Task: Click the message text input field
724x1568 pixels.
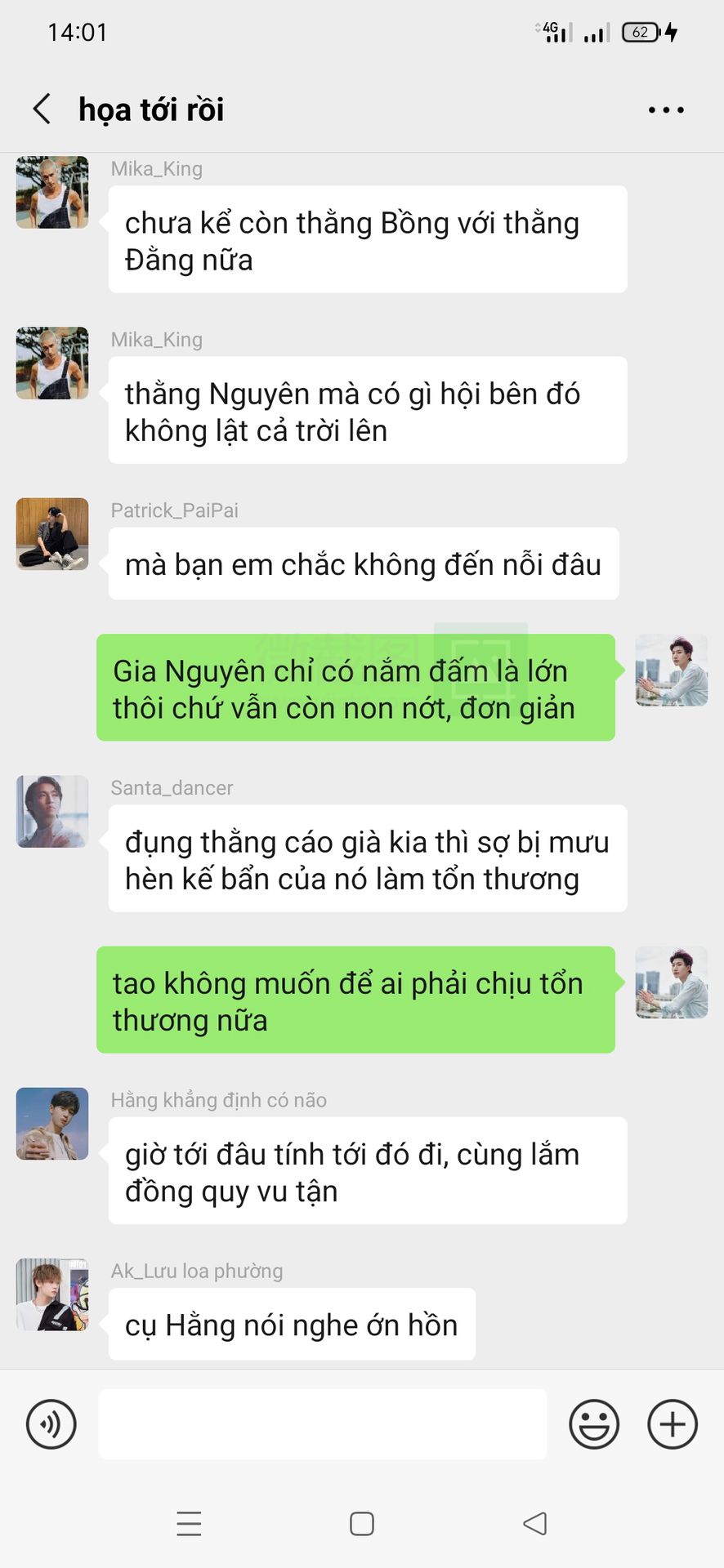Action: point(323,1424)
